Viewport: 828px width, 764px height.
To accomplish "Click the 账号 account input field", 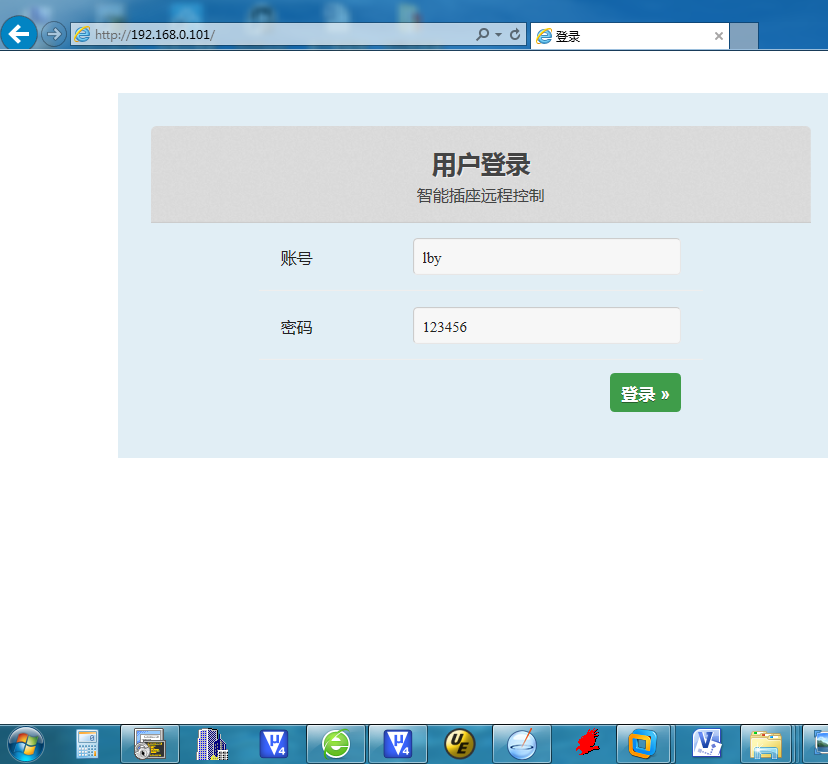I will pos(546,256).
